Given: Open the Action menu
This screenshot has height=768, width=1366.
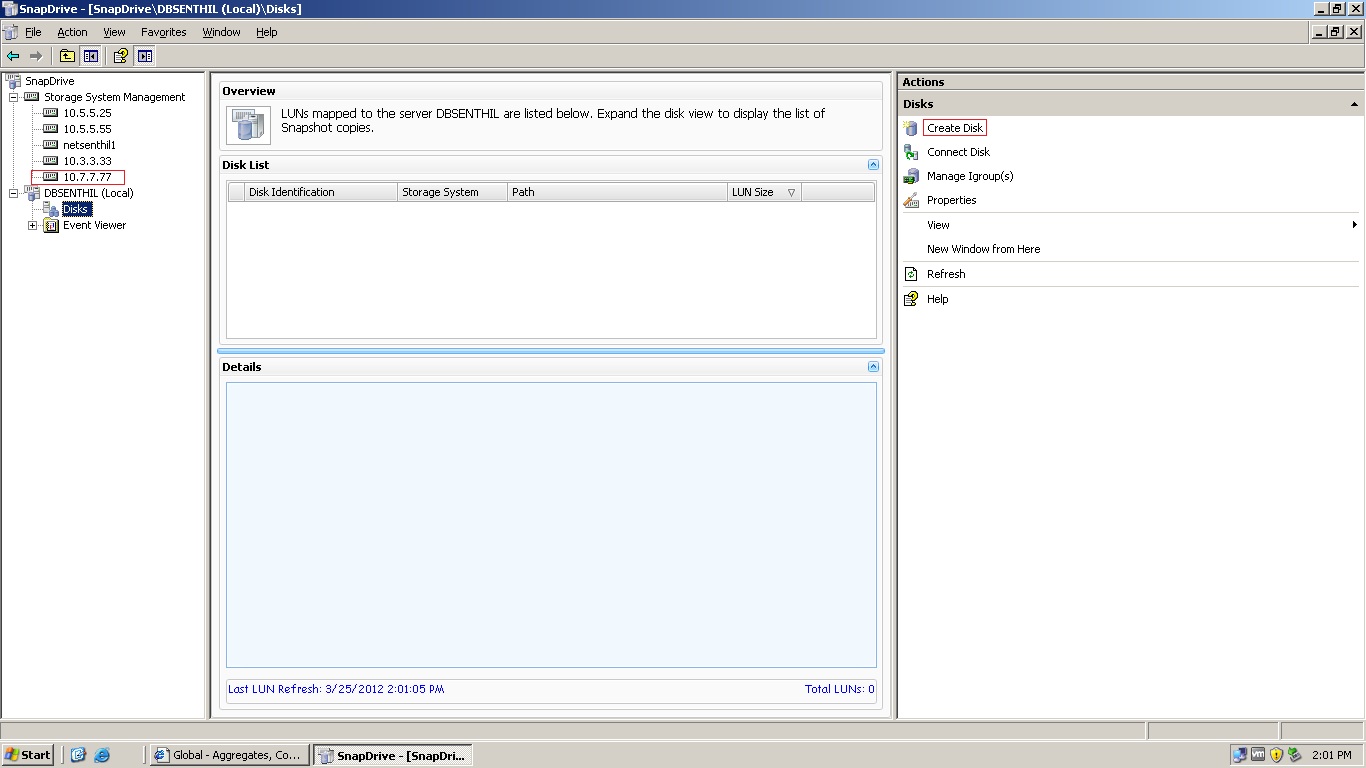Looking at the screenshot, I should coord(72,31).
